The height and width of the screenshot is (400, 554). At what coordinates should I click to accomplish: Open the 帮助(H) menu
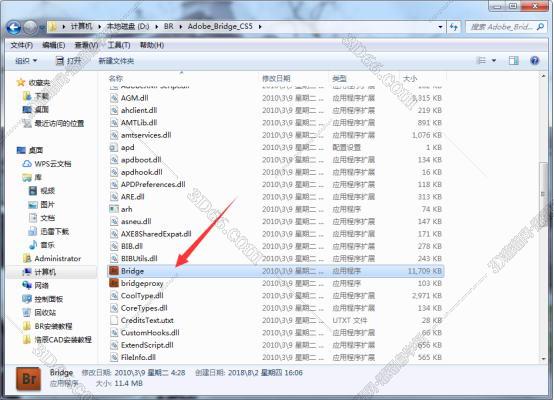pos(152,45)
